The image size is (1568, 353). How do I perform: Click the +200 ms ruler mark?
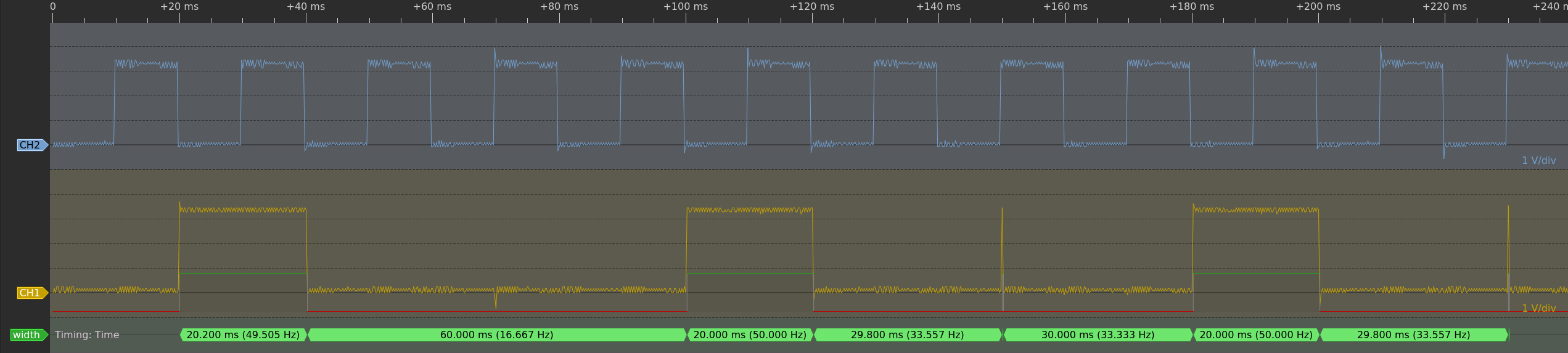(x=1318, y=7)
